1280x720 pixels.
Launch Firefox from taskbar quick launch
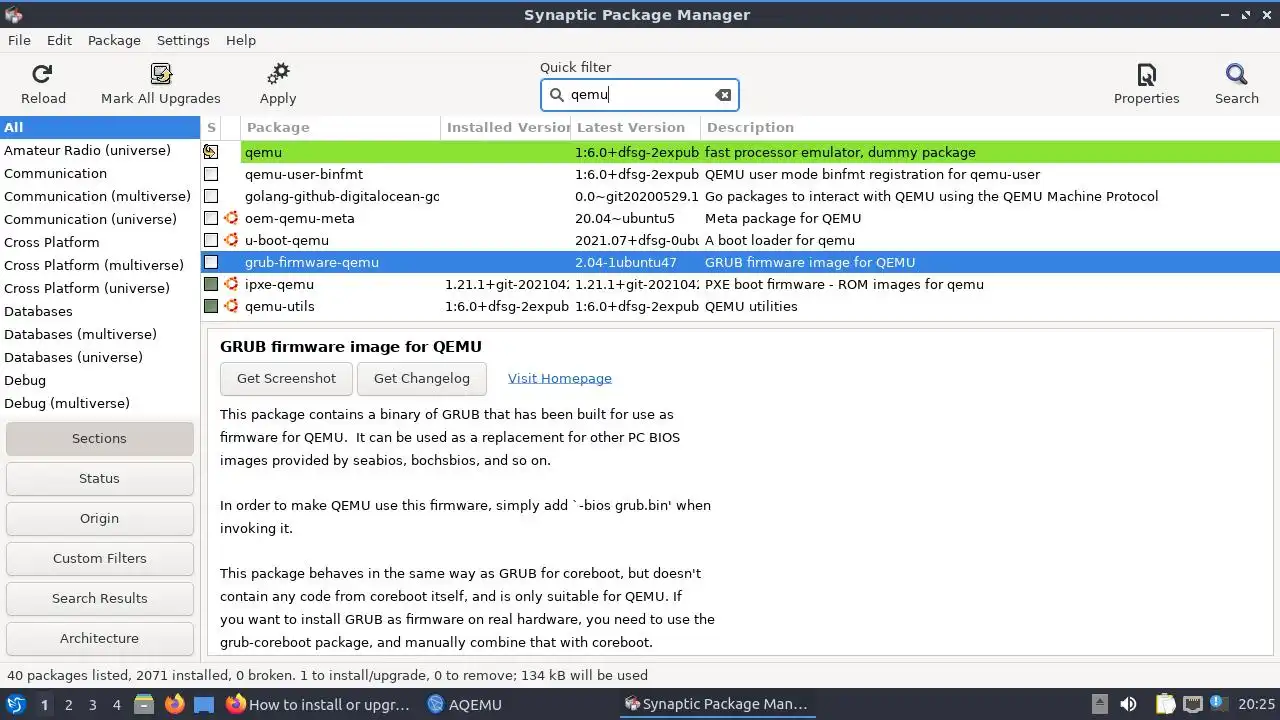tap(174, 704)
